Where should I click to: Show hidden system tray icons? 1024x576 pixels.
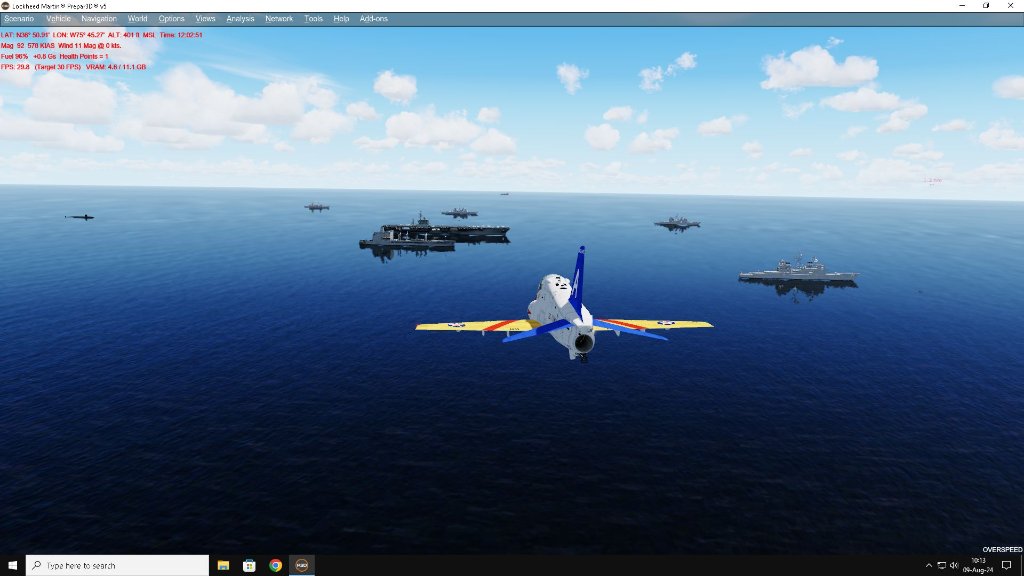(x=929, y=565)
